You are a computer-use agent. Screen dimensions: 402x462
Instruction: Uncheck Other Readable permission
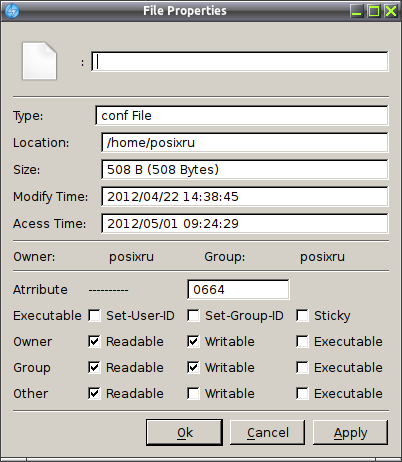[94, 393]
